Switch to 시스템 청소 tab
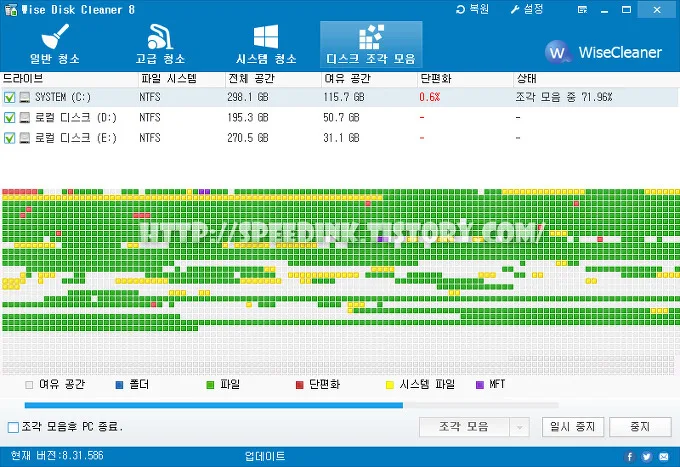The width and height of the screenshot is (680, 467). tap(266, 45)
